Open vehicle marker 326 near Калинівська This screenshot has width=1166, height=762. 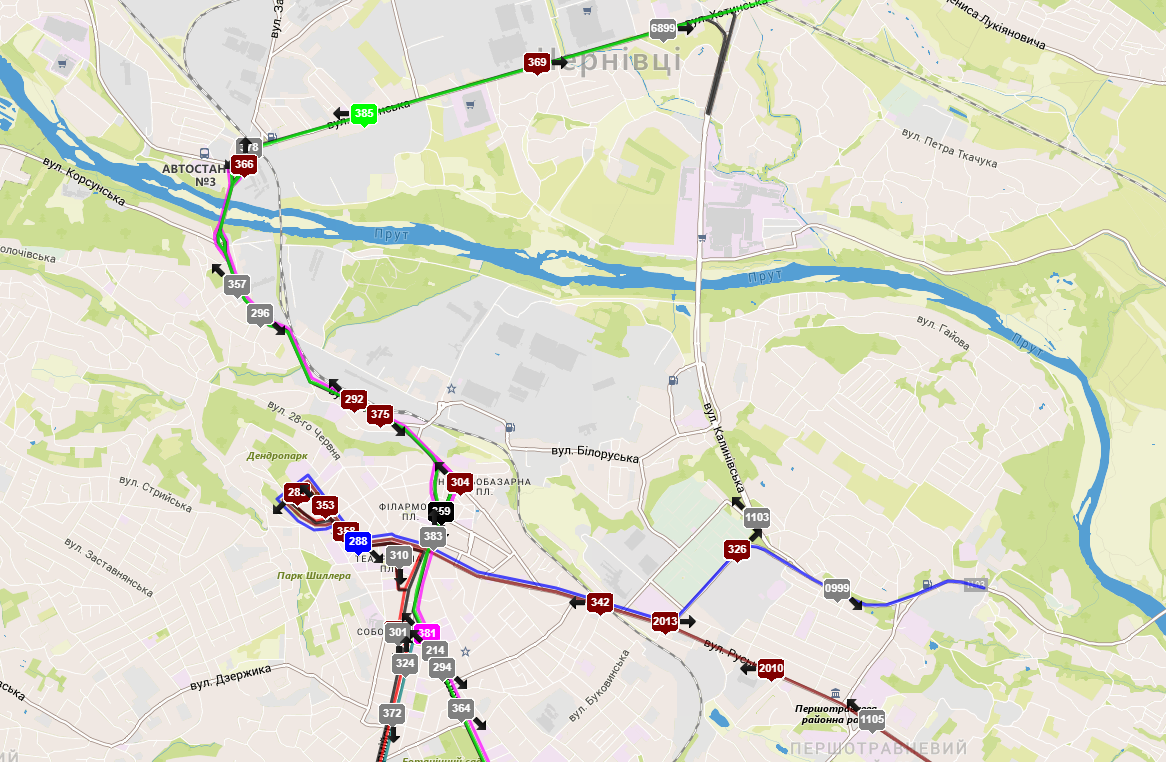[737, 550]
